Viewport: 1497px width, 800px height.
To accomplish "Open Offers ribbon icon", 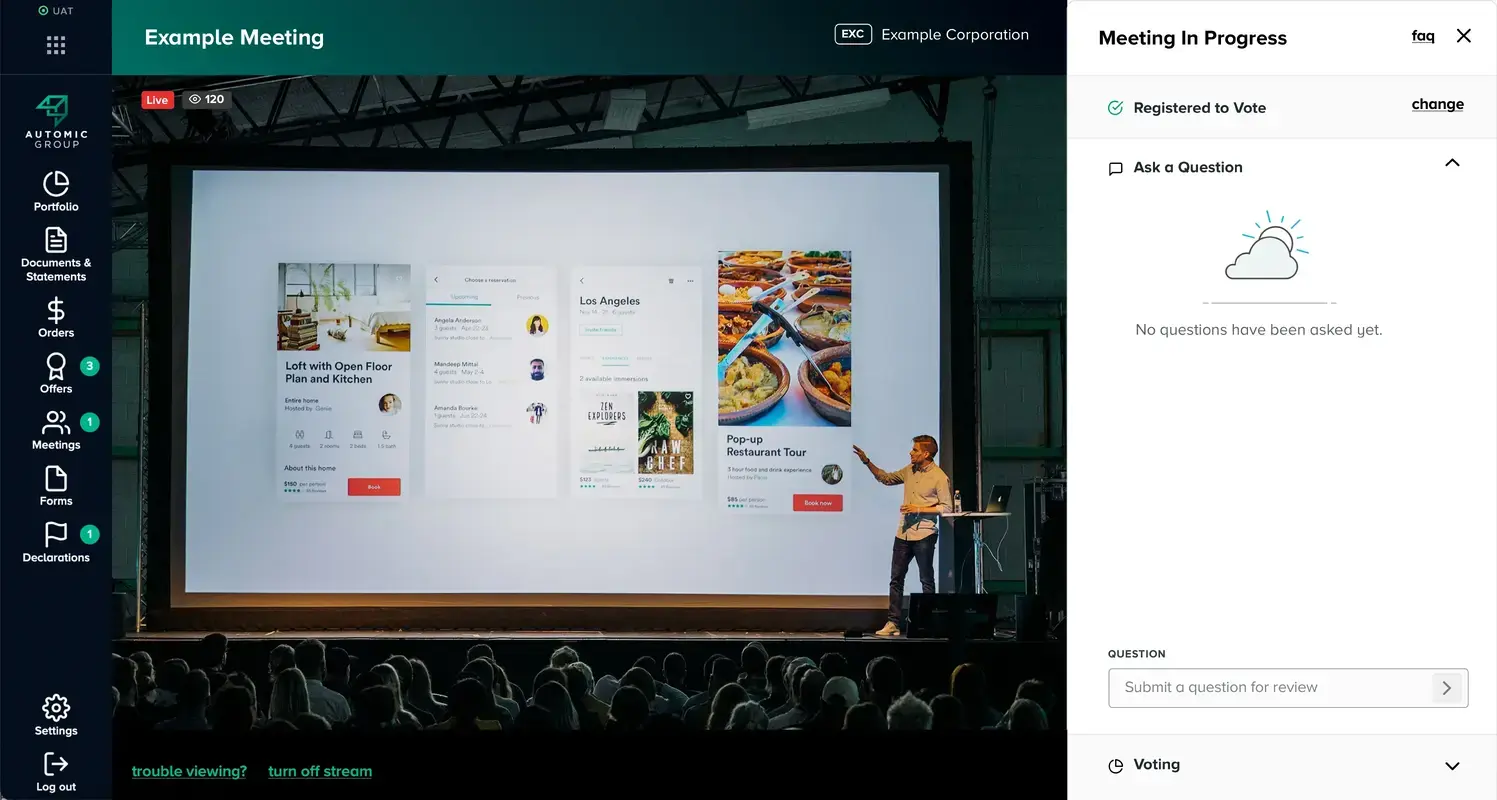I will [x=56, y=366].
